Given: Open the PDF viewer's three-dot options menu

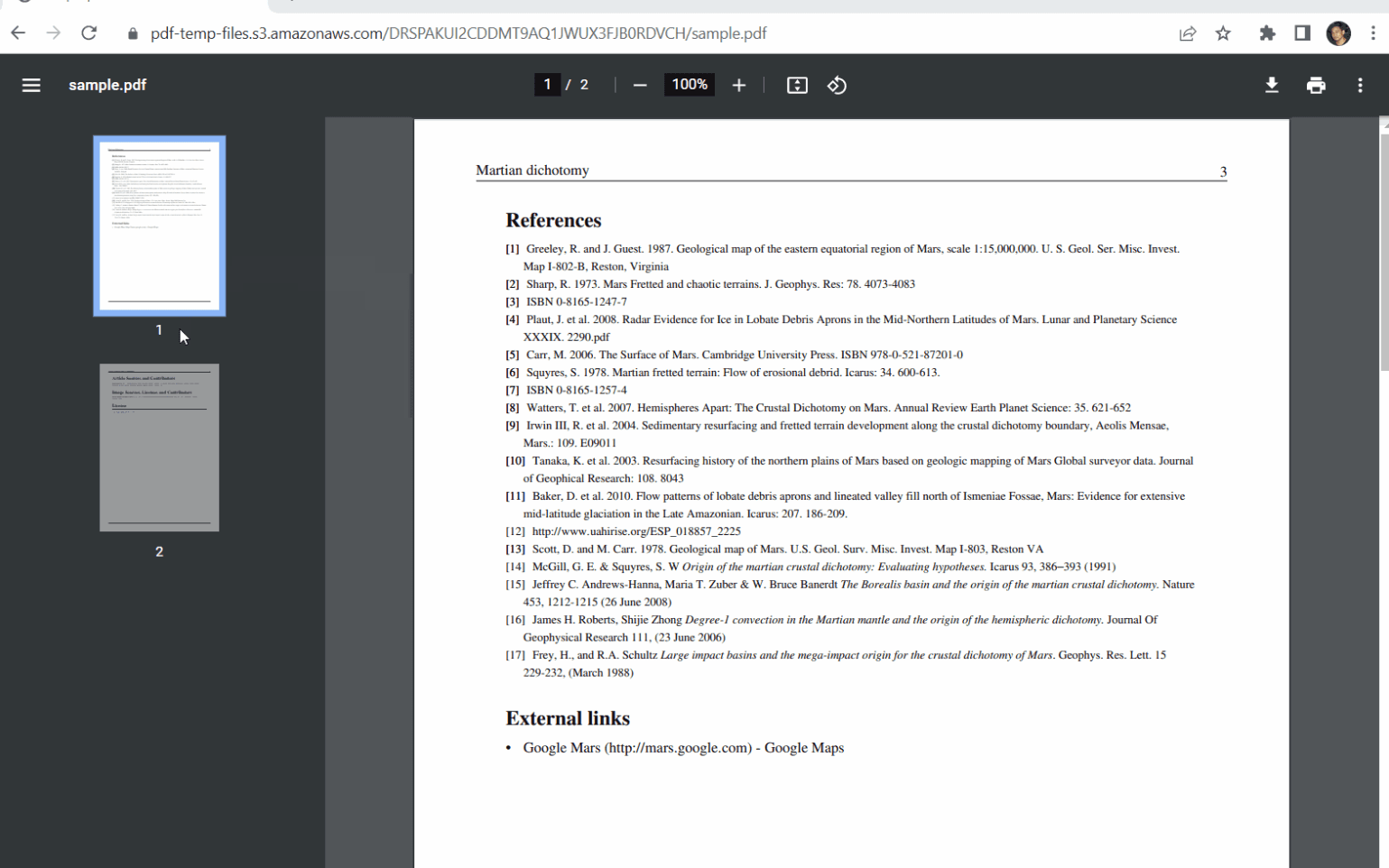Looking at the screenshot, I should (1359, 84).
